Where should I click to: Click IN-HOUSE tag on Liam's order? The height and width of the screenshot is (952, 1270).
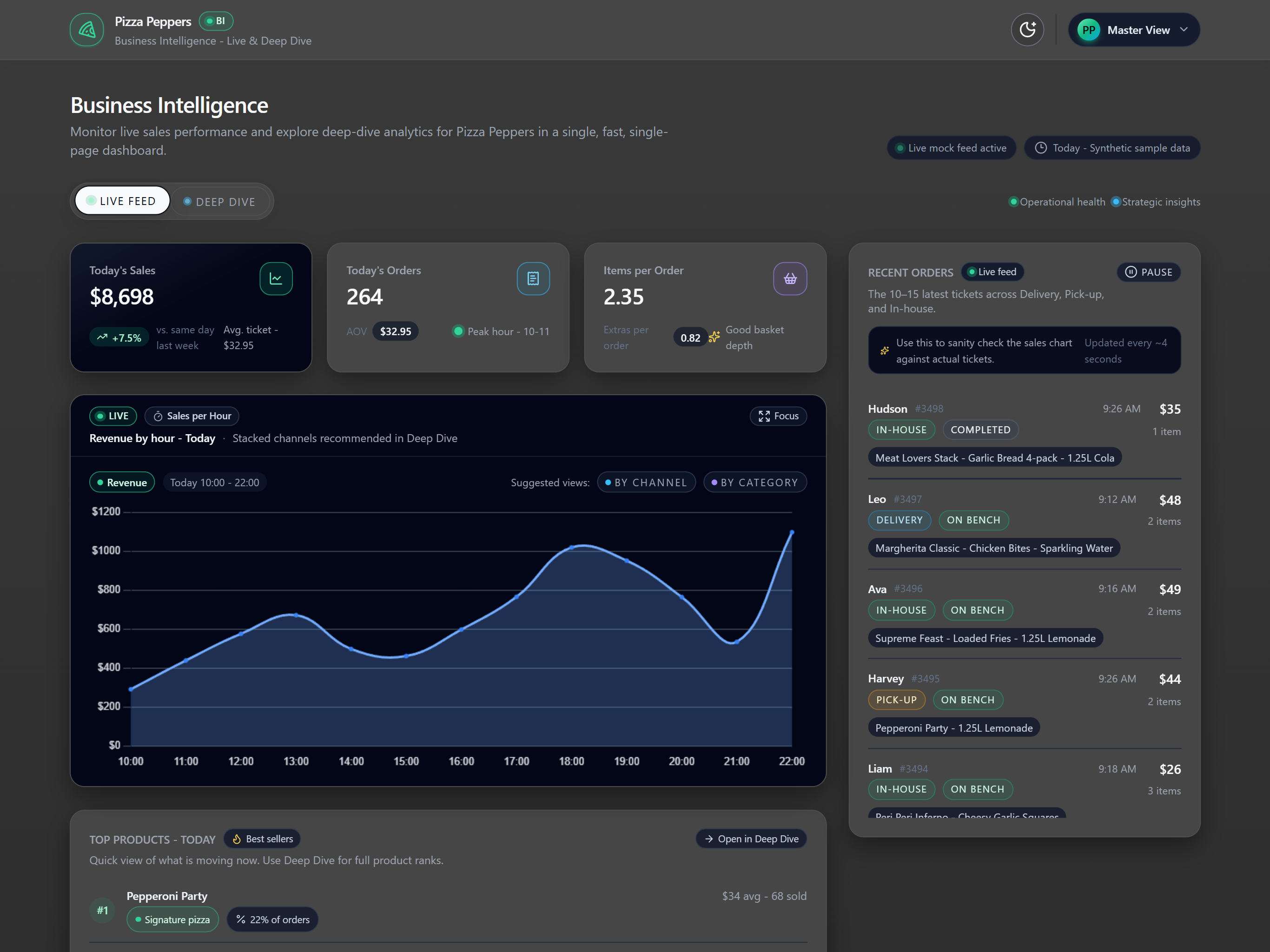[901, 789]
